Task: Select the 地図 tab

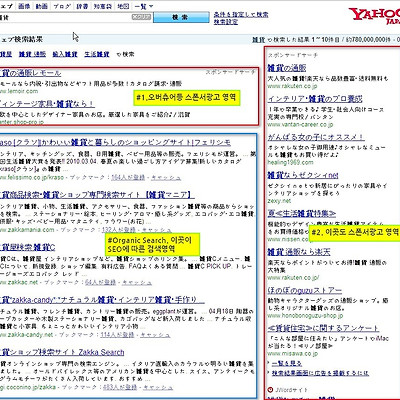Action: coord(123,6)
